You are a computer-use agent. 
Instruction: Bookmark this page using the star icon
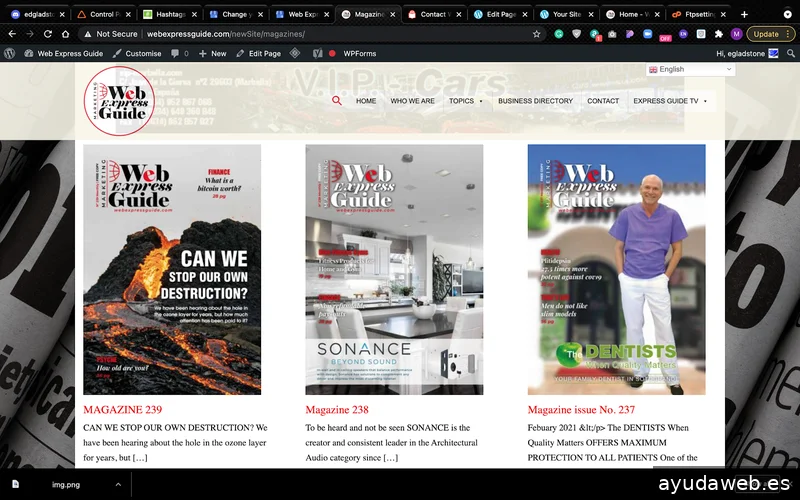[537, 34]
